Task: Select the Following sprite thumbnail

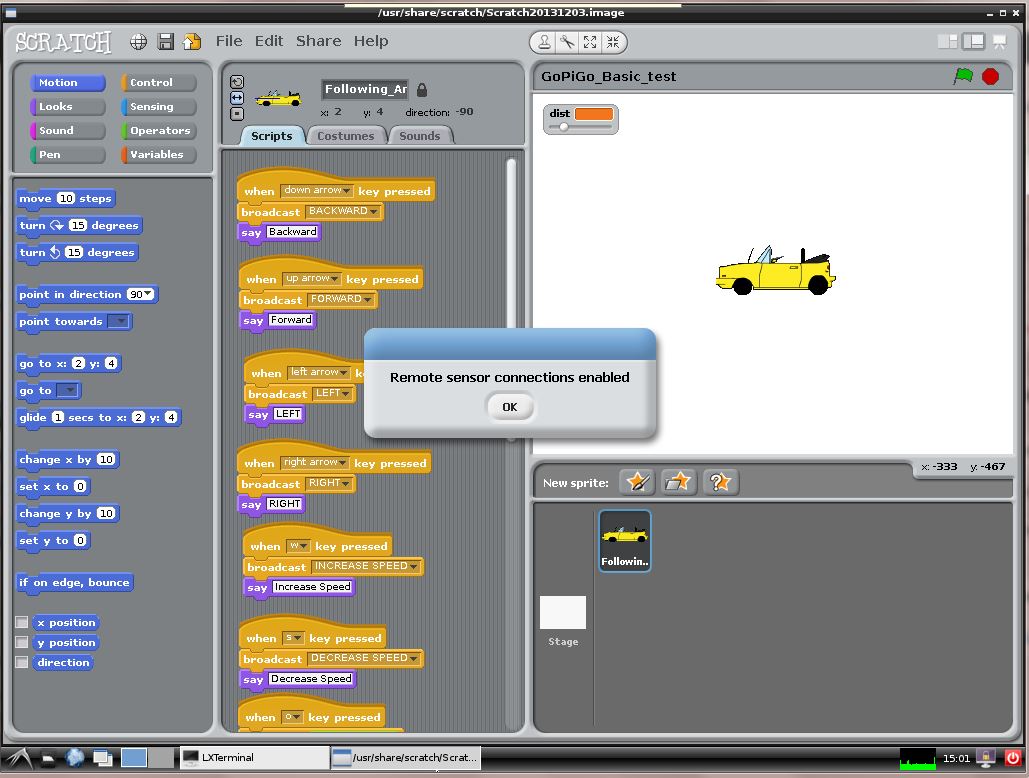Action: [x=625, y=541]
